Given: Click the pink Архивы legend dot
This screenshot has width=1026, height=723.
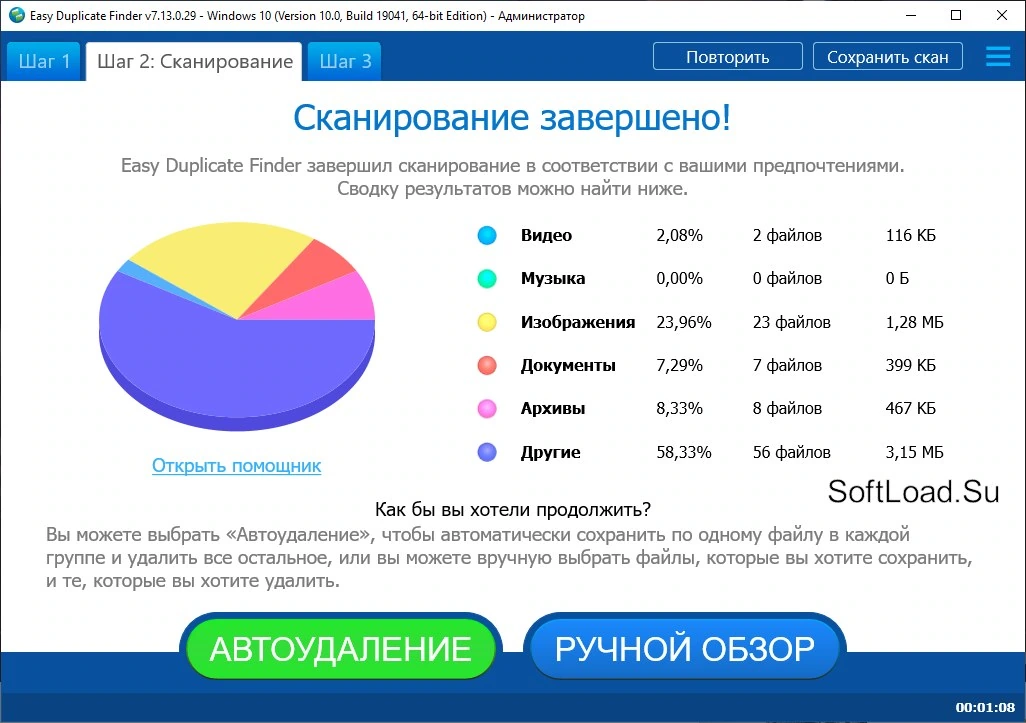Looking at the screenshot, I should click(487, 408).
